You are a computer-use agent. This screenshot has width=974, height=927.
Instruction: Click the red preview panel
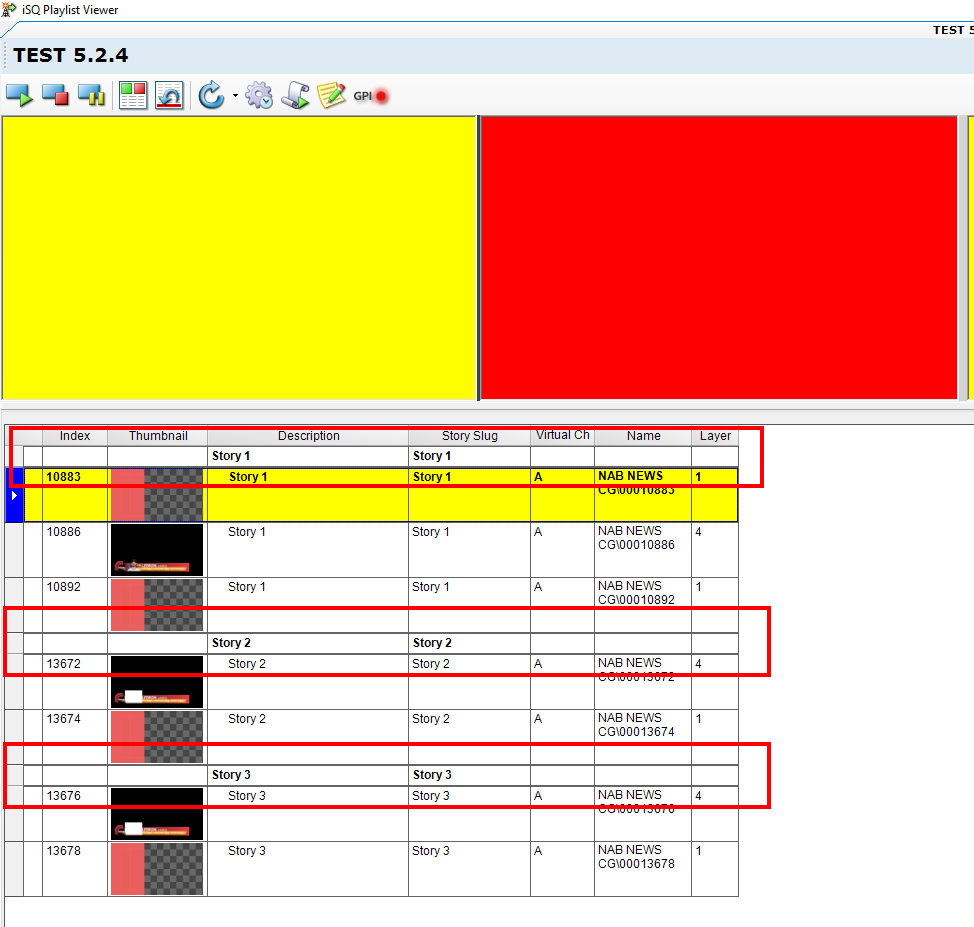pos(718,258)
